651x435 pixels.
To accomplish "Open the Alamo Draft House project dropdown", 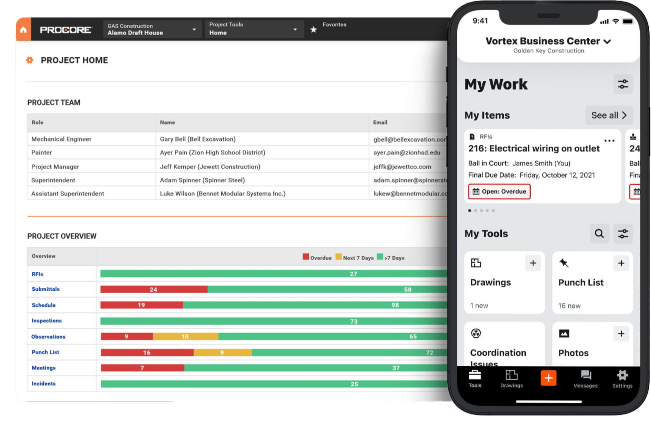I will click(152, 29).
